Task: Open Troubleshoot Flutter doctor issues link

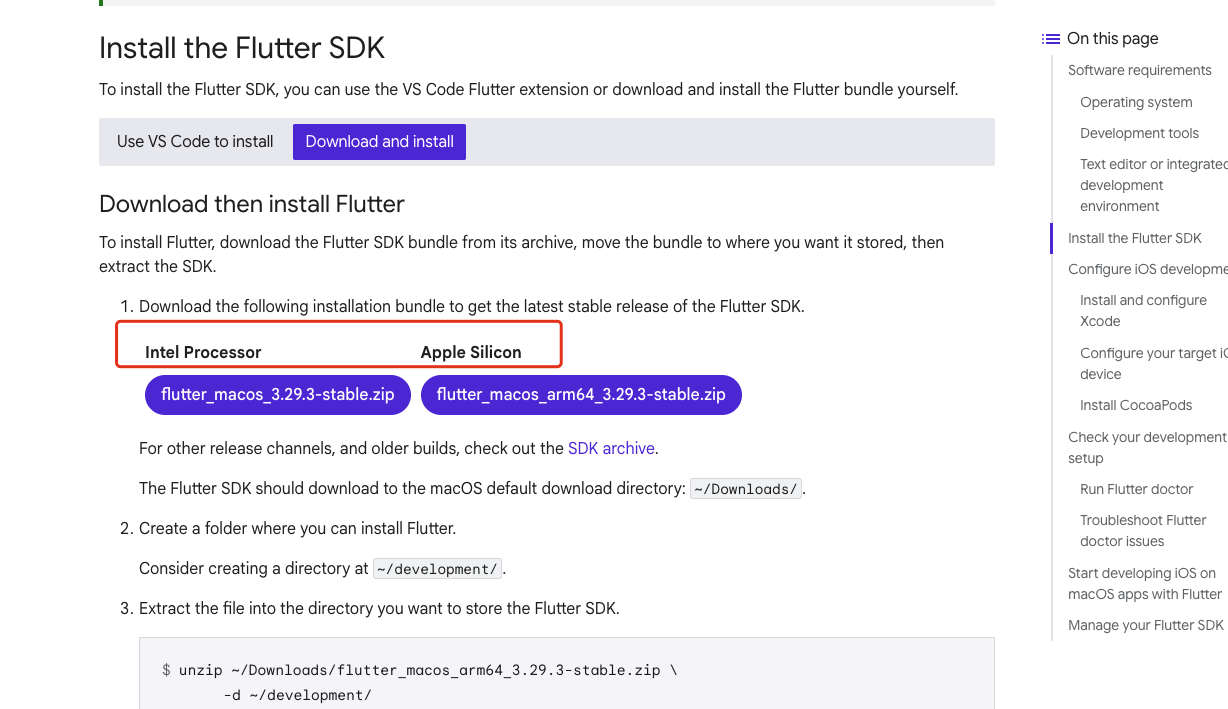Action: tap(1143, 531)
